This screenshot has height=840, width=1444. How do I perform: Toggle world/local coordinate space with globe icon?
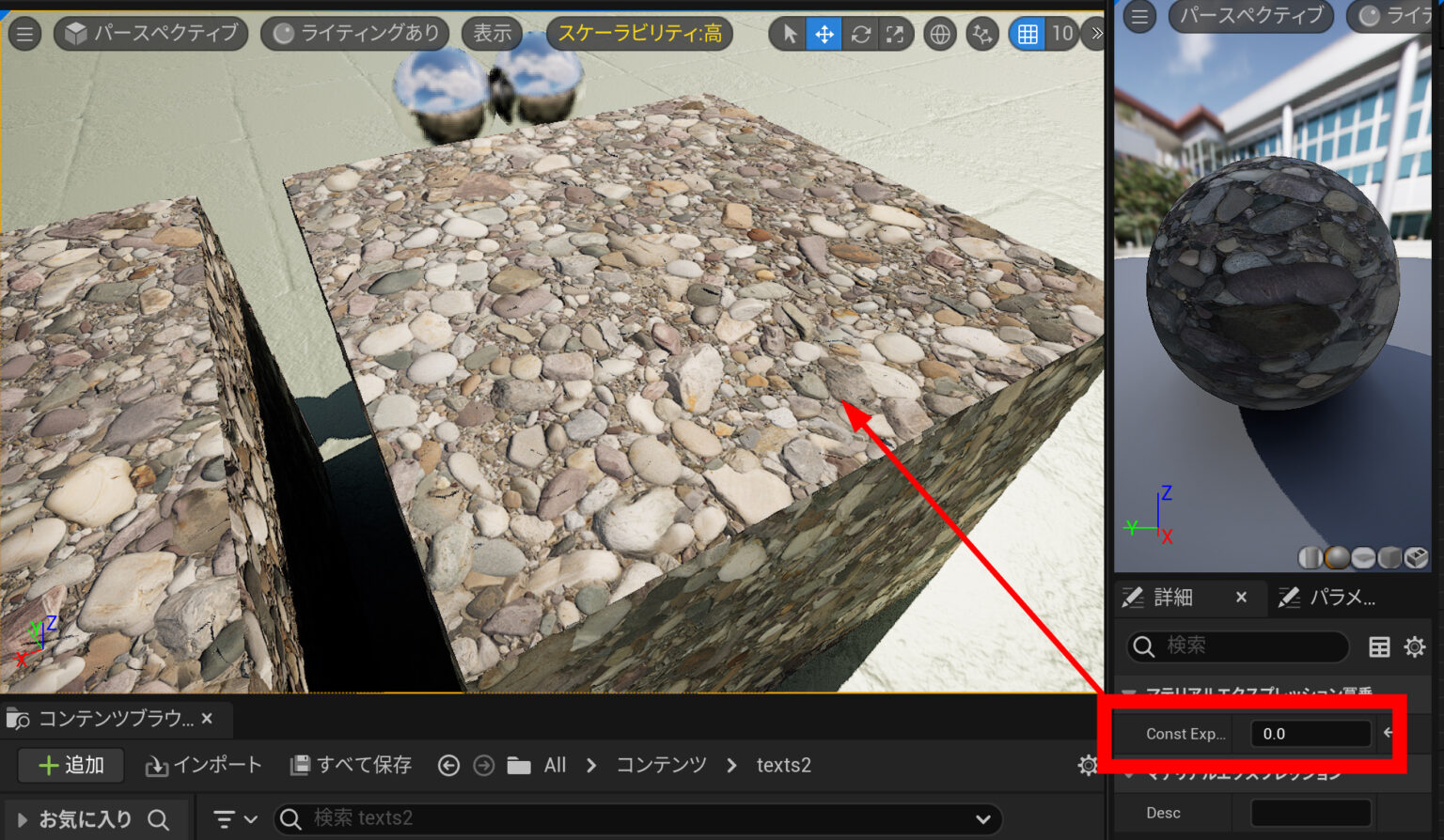(939, 34)
